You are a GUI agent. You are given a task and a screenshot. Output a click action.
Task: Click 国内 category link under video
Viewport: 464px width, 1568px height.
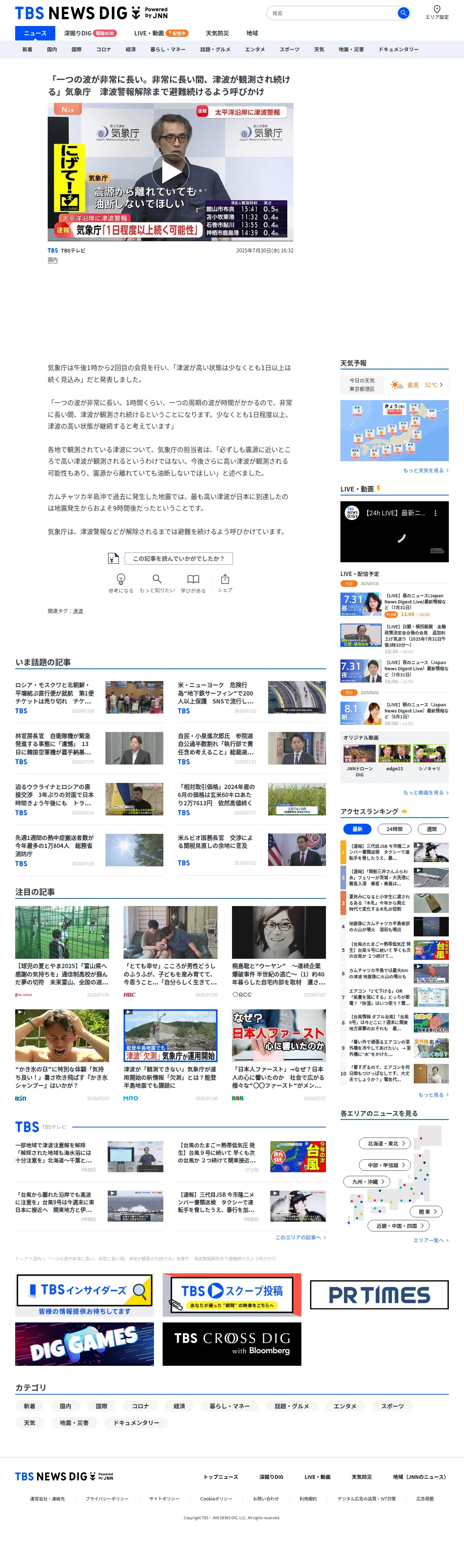click(x=52, y=260)
